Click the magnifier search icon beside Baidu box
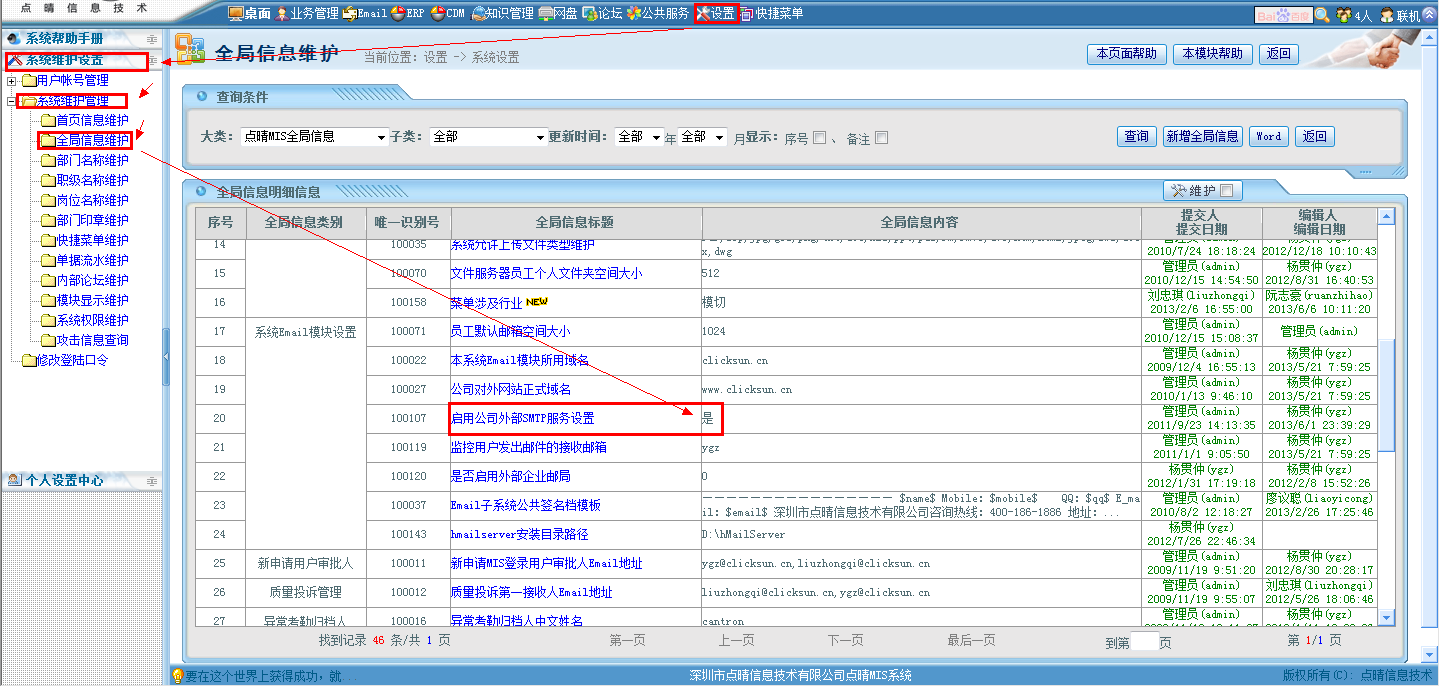1440x687 pixels. (1322, 15)
